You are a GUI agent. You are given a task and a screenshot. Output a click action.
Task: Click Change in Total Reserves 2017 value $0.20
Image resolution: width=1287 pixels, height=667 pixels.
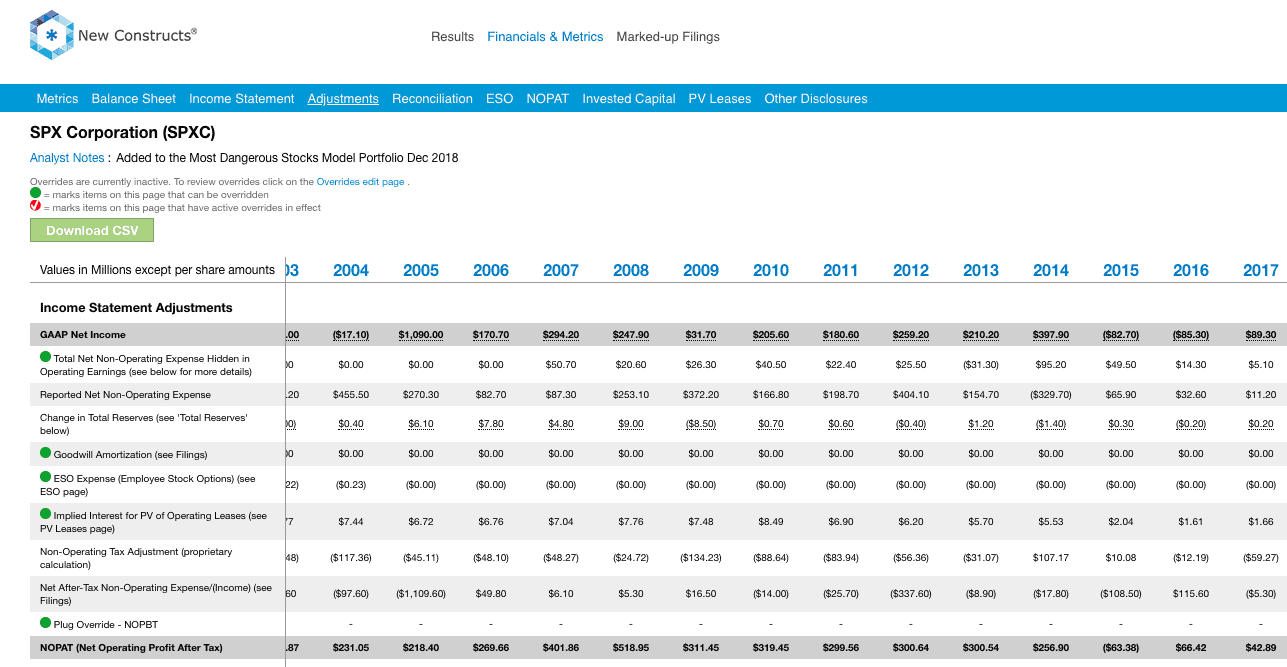point(1261,424)
